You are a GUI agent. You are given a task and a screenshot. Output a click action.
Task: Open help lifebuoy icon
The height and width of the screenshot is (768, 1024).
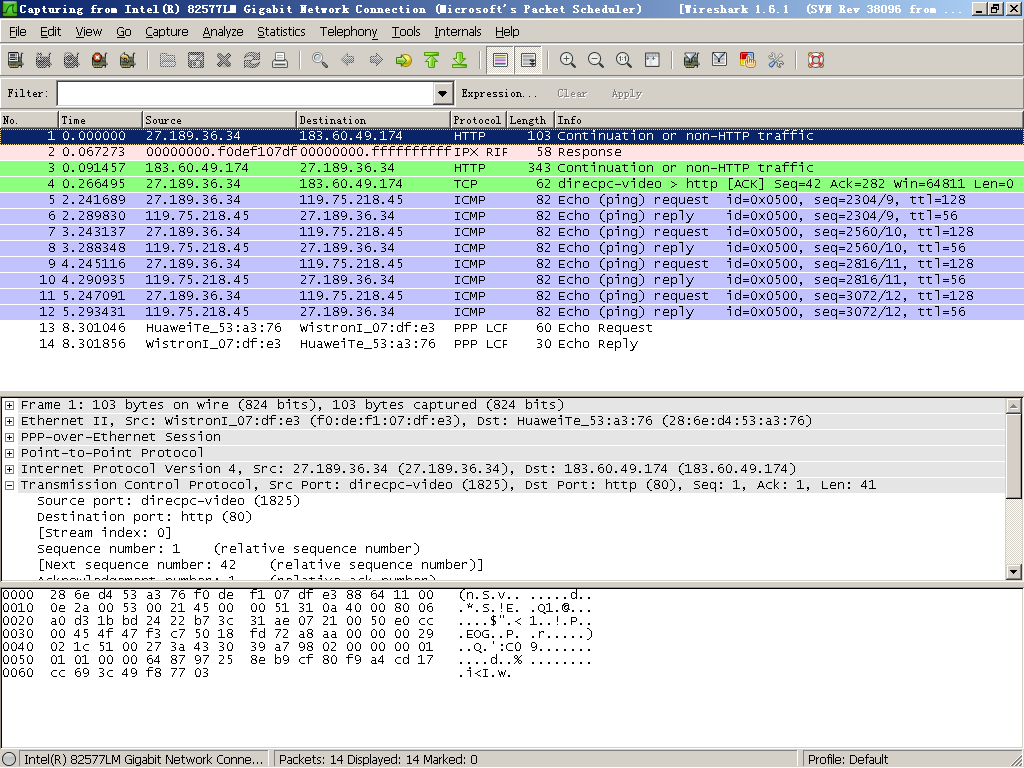[816, 61]
